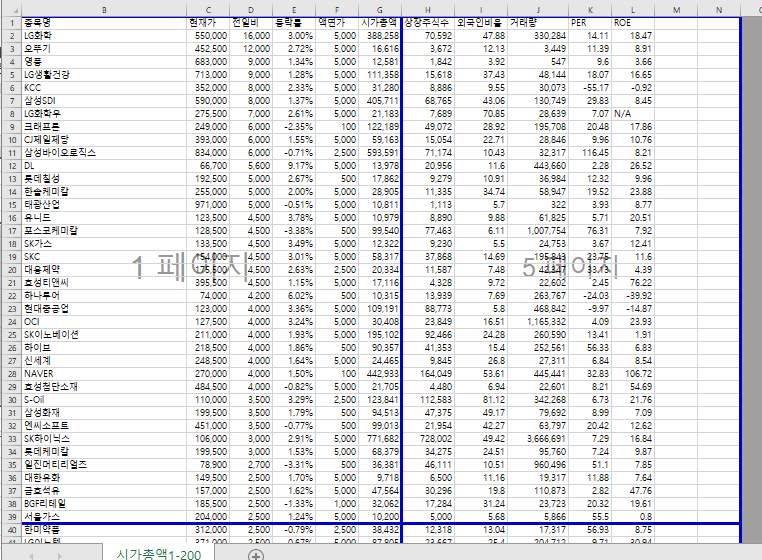The width and height of the screenshot is (762, 560).
Task: Select column J header
Action: (537, 10)
